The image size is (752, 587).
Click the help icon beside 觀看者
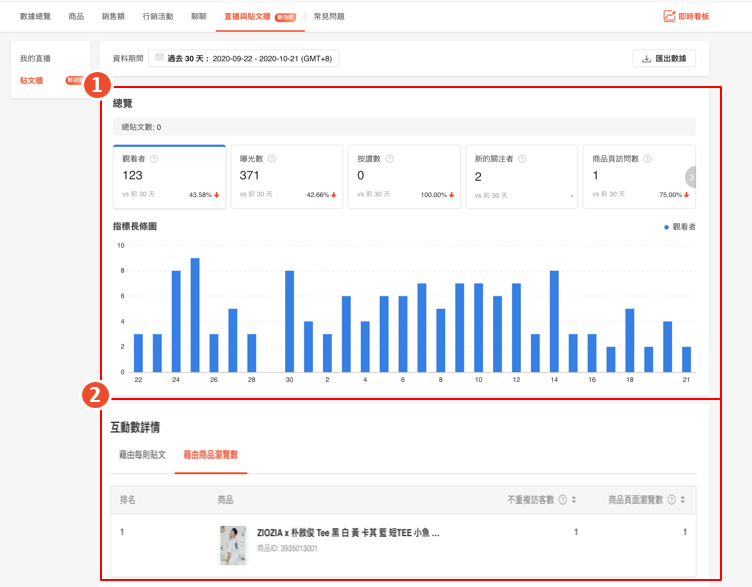[x=154, y=158]
